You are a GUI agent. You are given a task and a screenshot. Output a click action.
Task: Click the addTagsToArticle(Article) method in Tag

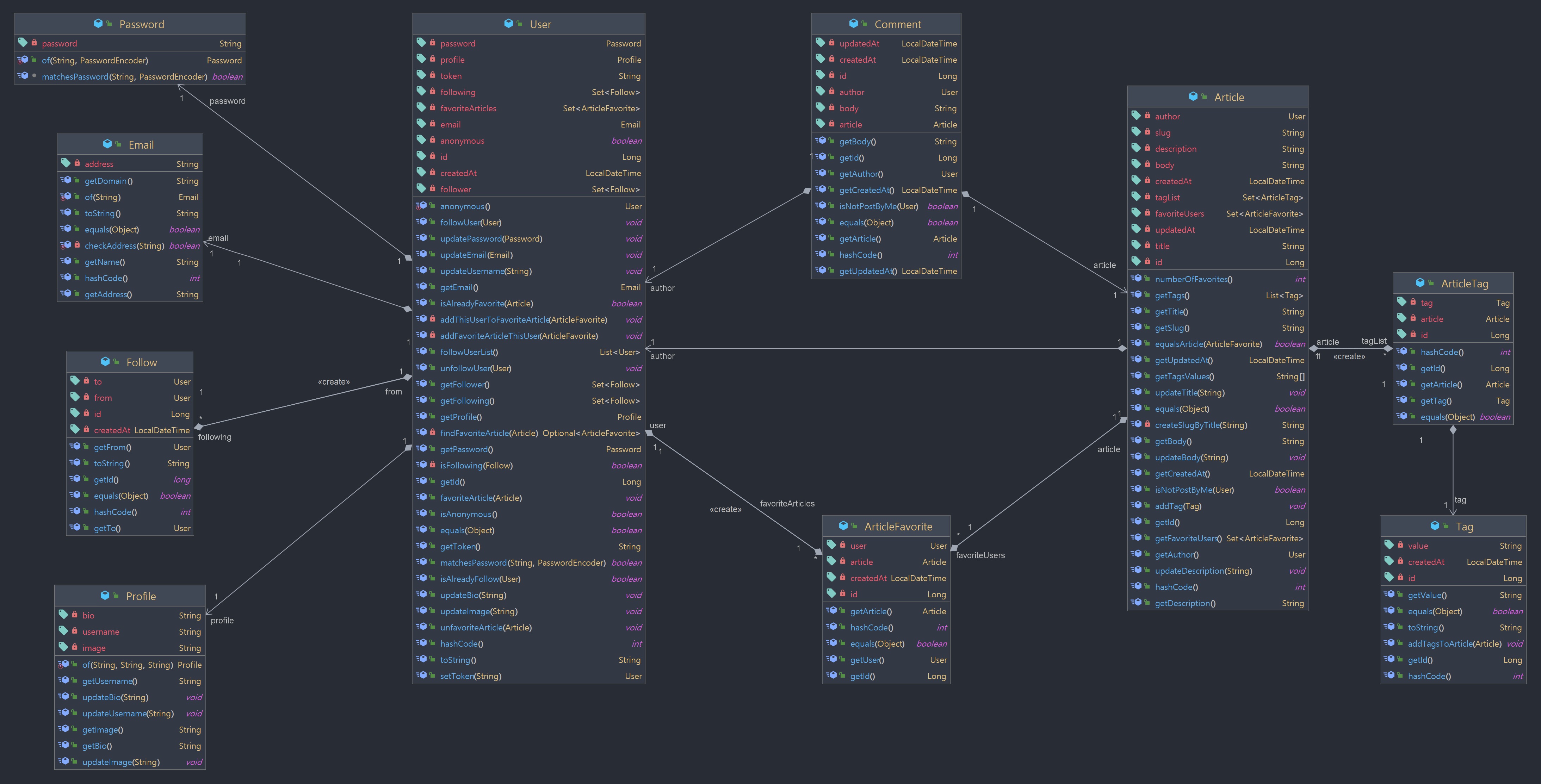pyautogui.click(x=1454, y=643)
